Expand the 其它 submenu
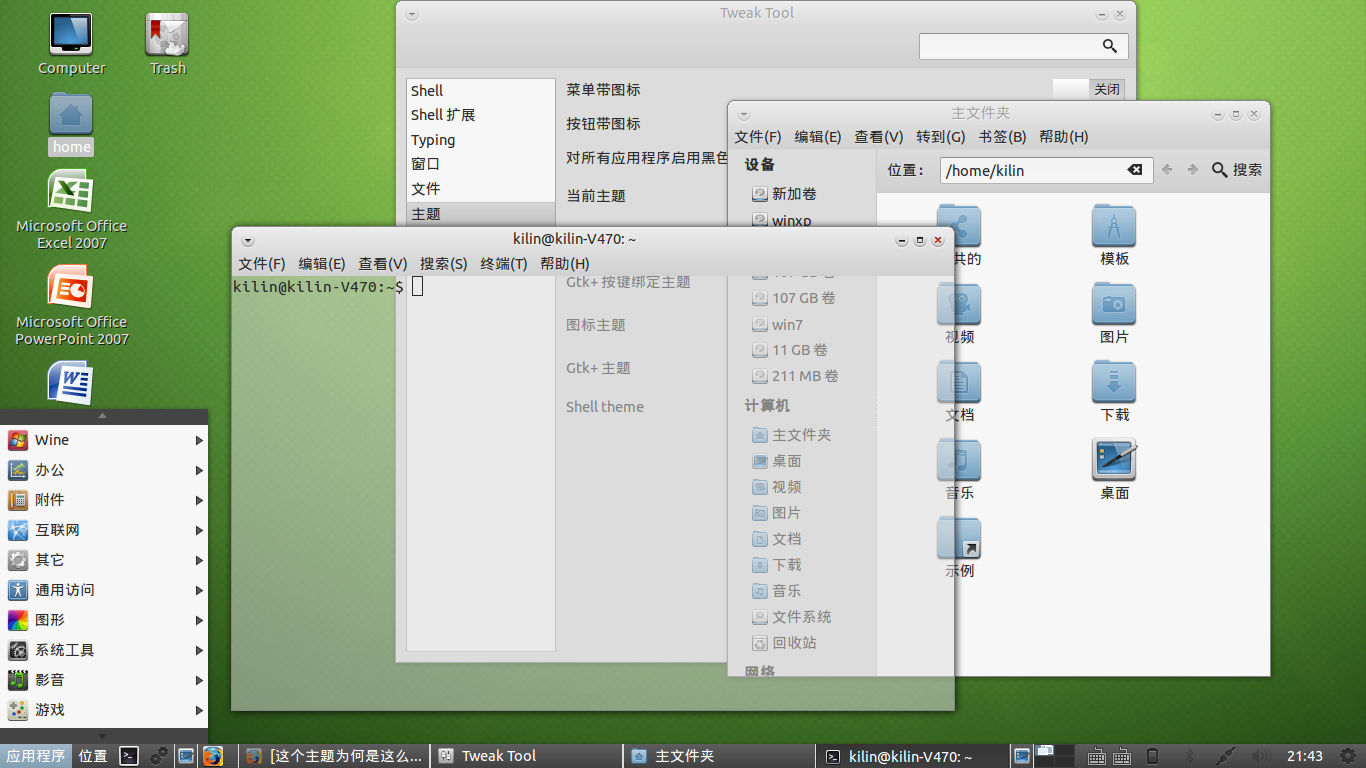1366x768 pixels. pos(104,560)
